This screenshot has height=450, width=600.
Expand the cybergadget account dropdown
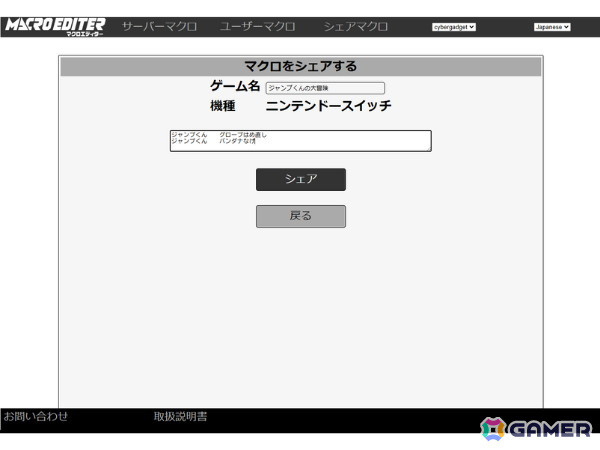coord(454,27)
